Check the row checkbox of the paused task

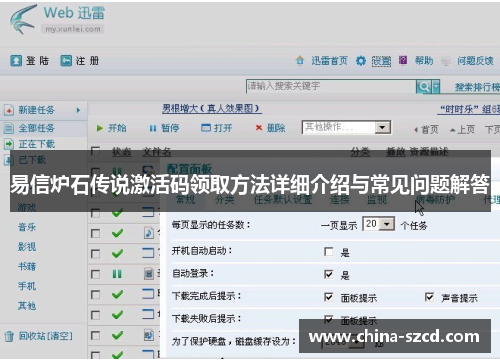(95, 274)
